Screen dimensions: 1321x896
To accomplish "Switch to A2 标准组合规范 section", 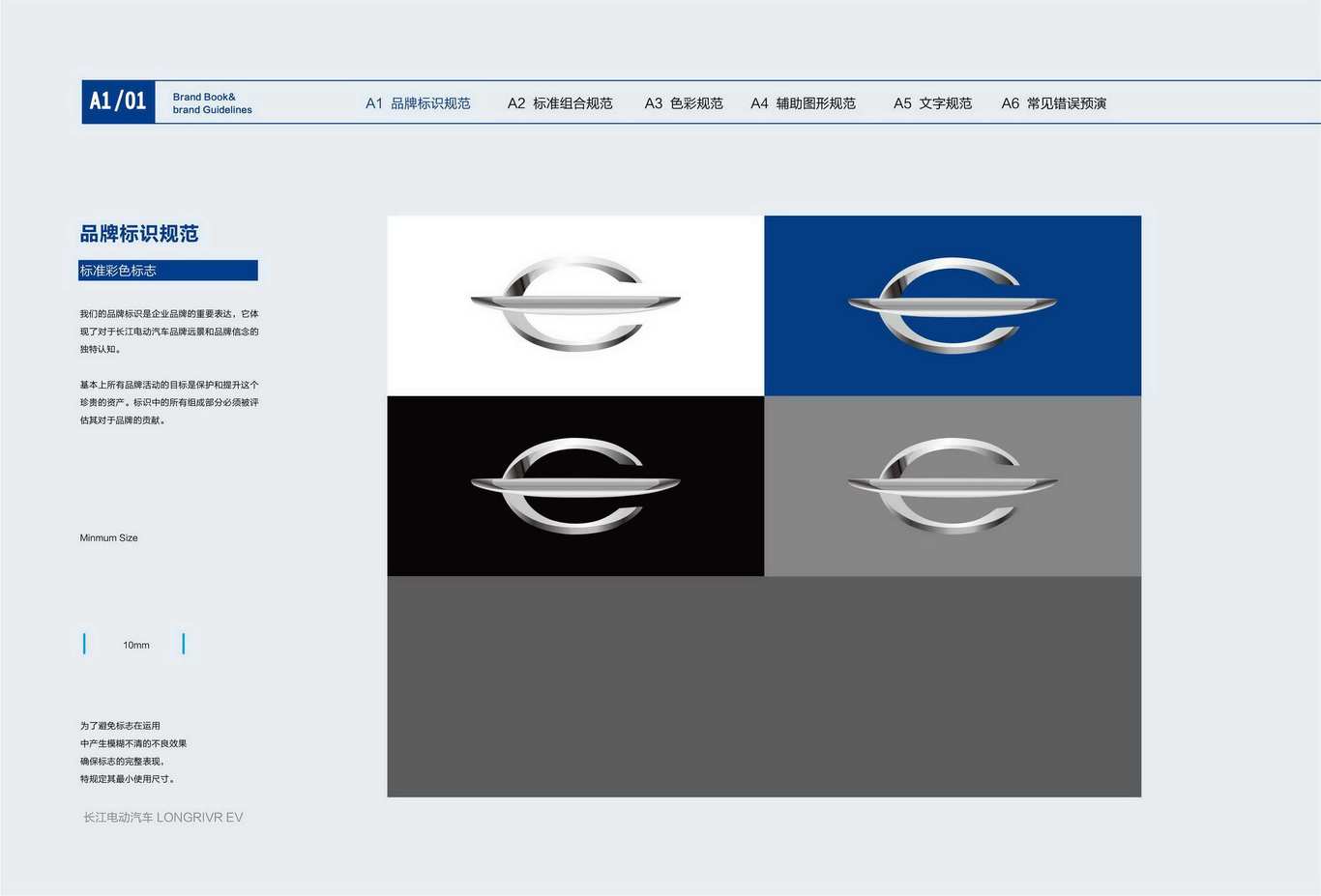I will [560, 103].
